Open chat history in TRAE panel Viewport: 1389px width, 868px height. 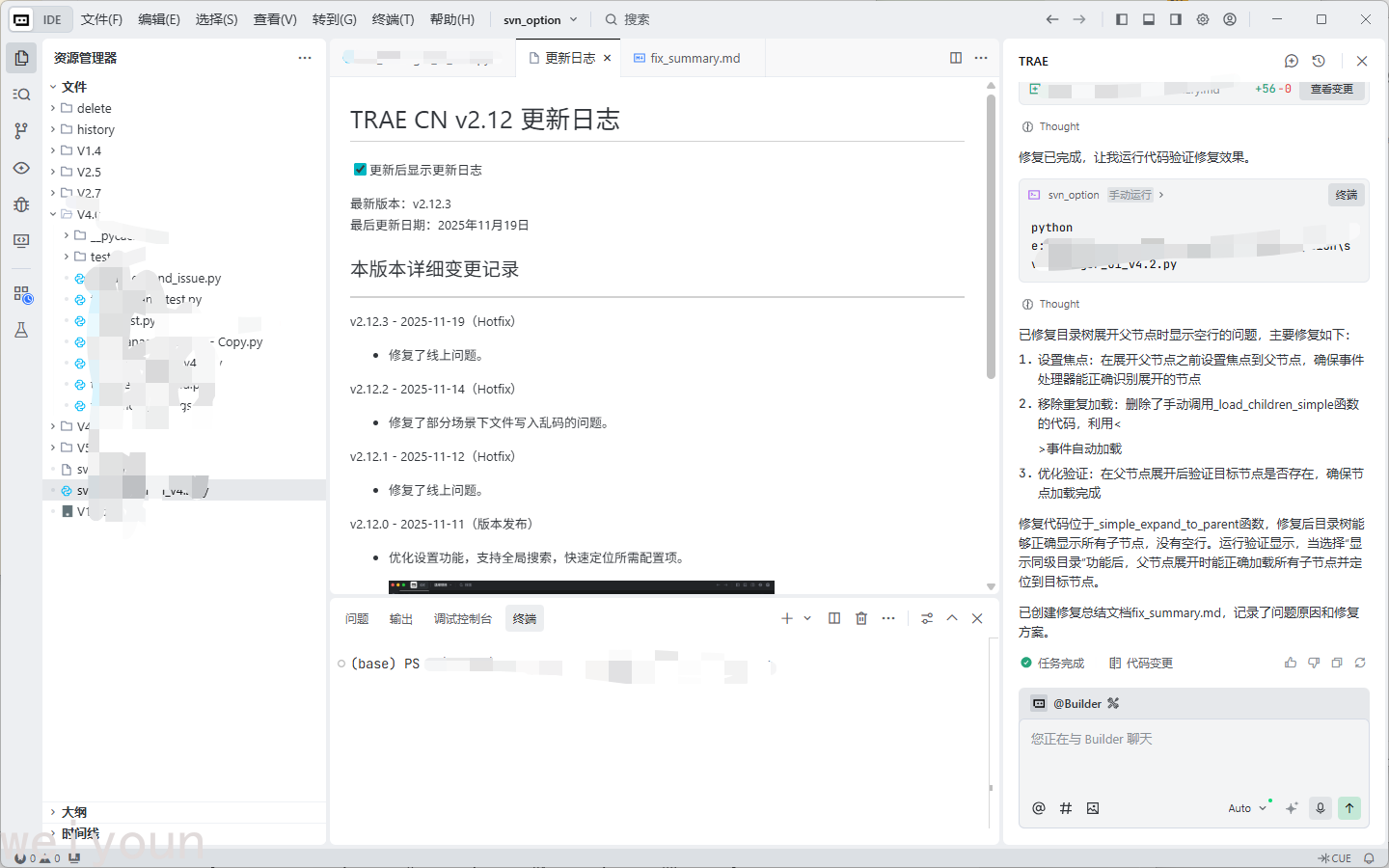point(1319,61)
